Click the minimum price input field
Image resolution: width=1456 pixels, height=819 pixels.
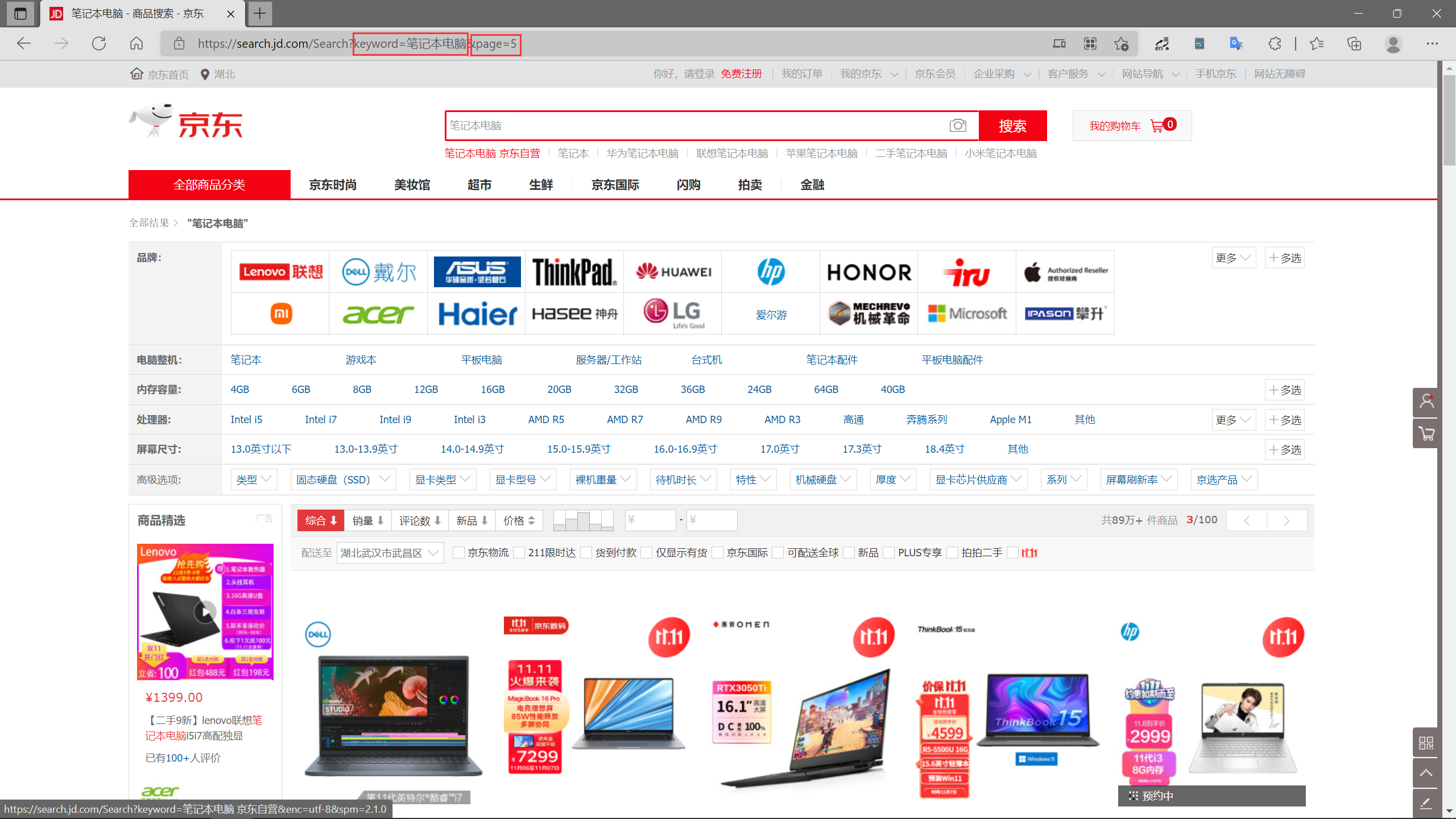tap(651, 520)
